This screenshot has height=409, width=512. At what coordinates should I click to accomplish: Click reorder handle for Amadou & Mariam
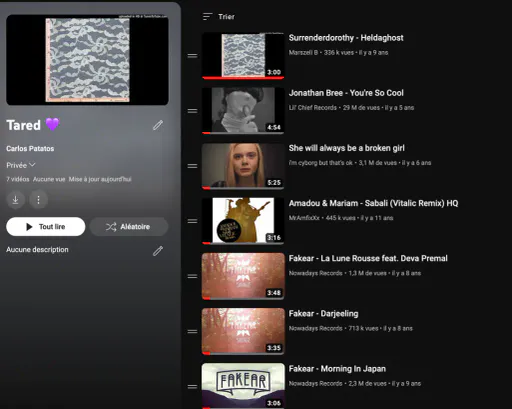point(192,221)
